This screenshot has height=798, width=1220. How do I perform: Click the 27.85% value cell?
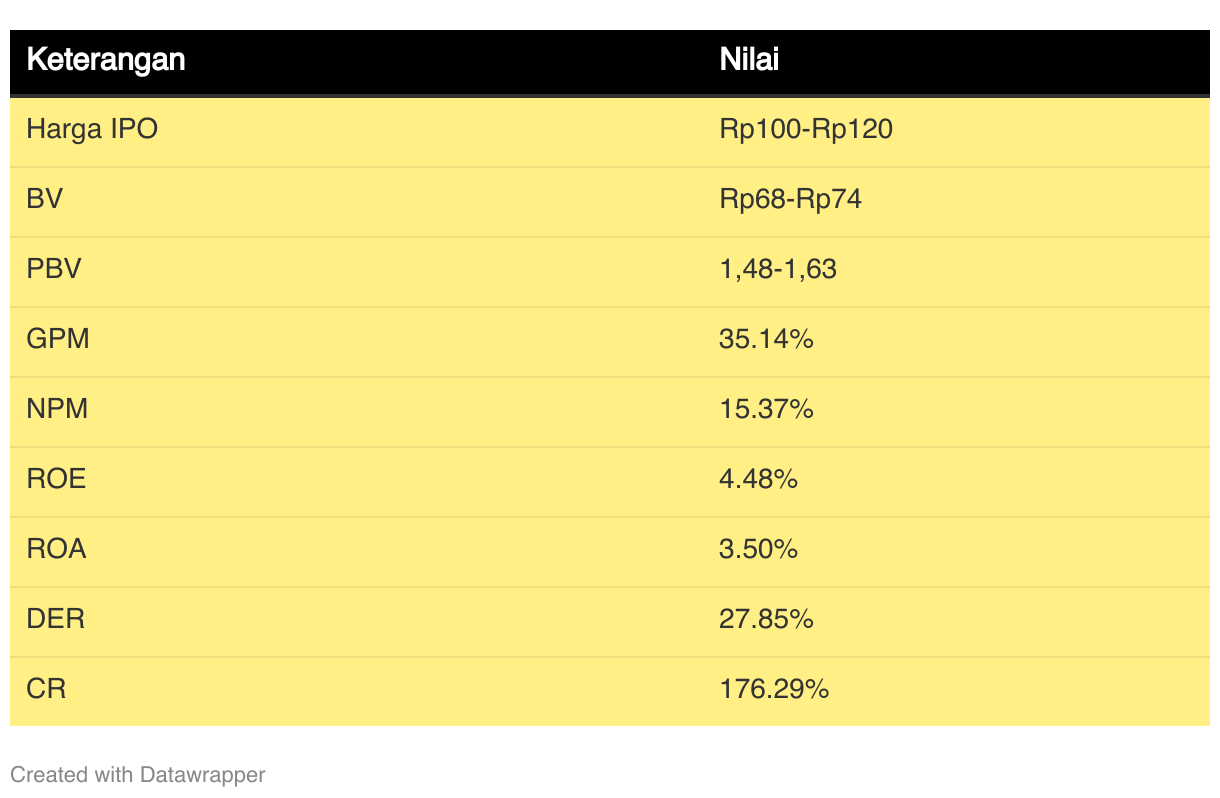pos(766,619)
